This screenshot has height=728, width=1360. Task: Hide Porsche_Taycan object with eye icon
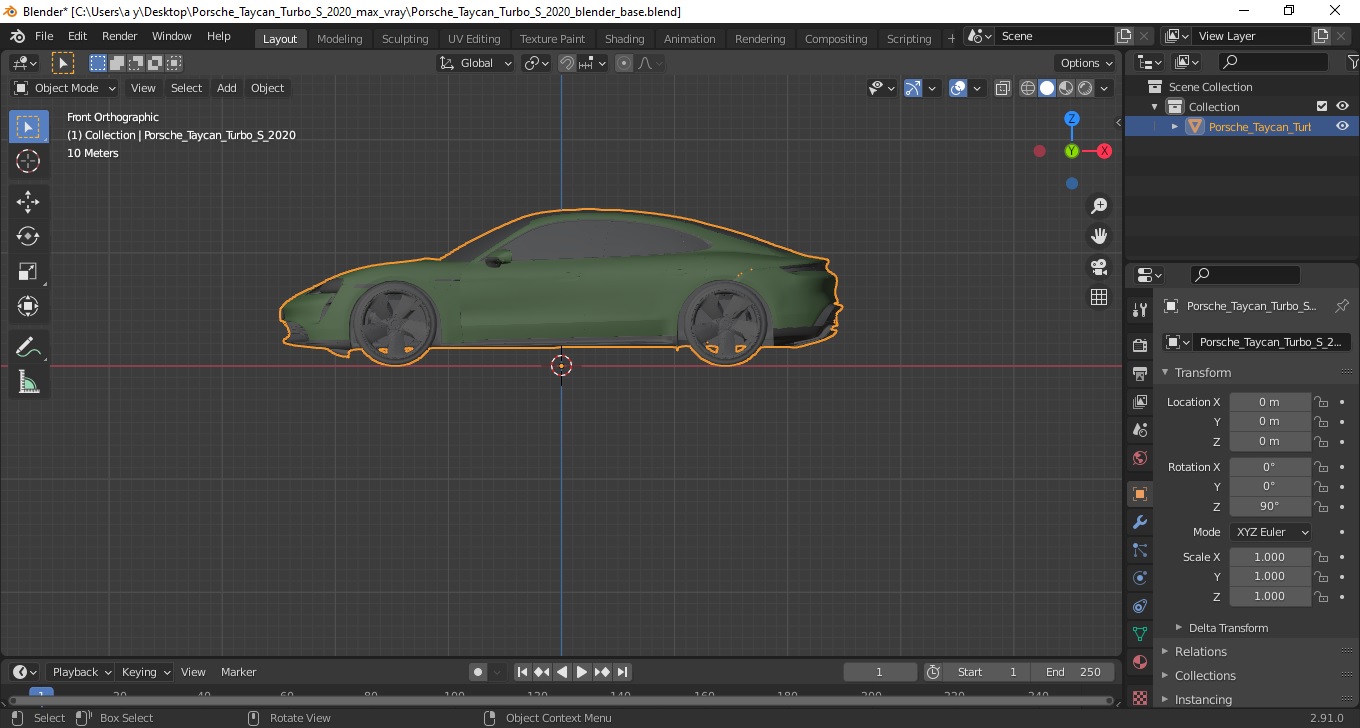tap(1342, 126)
